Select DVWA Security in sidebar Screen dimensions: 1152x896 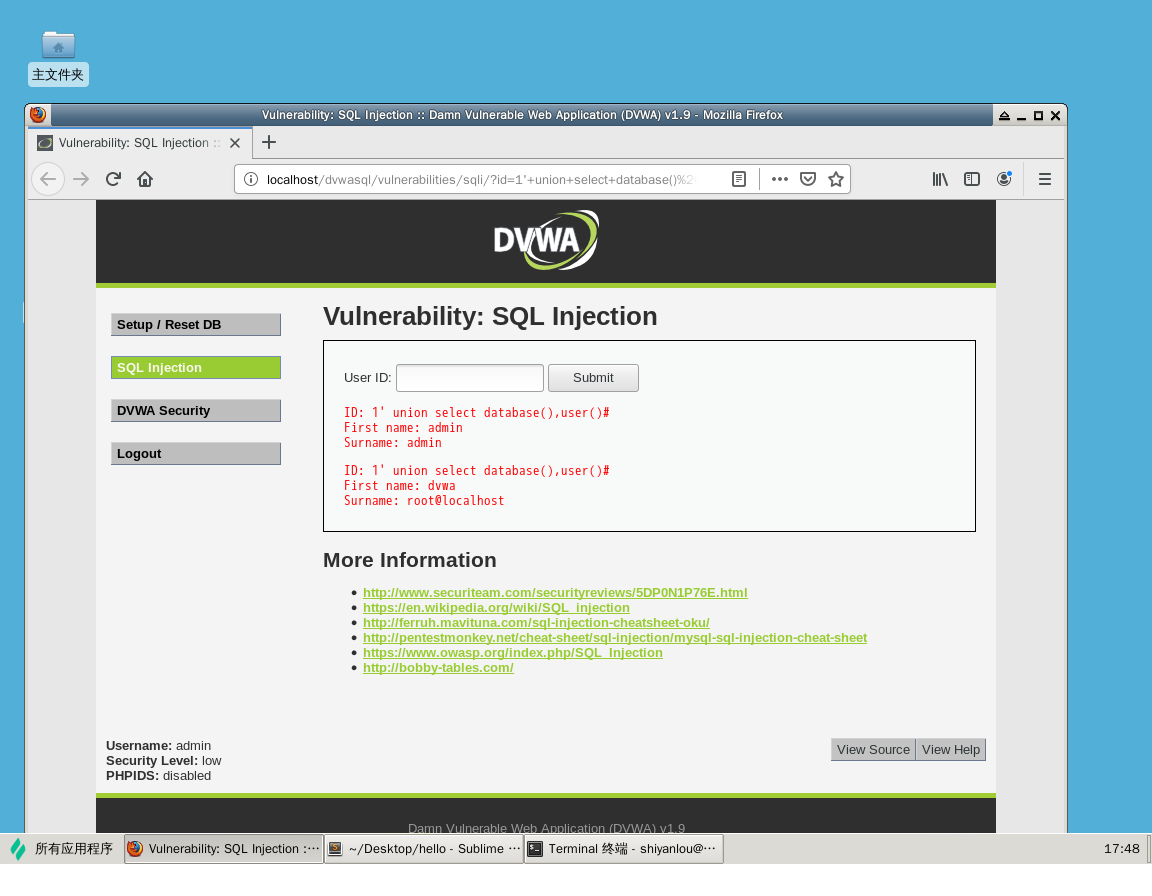pyautogui.click(x=195, y=411)
